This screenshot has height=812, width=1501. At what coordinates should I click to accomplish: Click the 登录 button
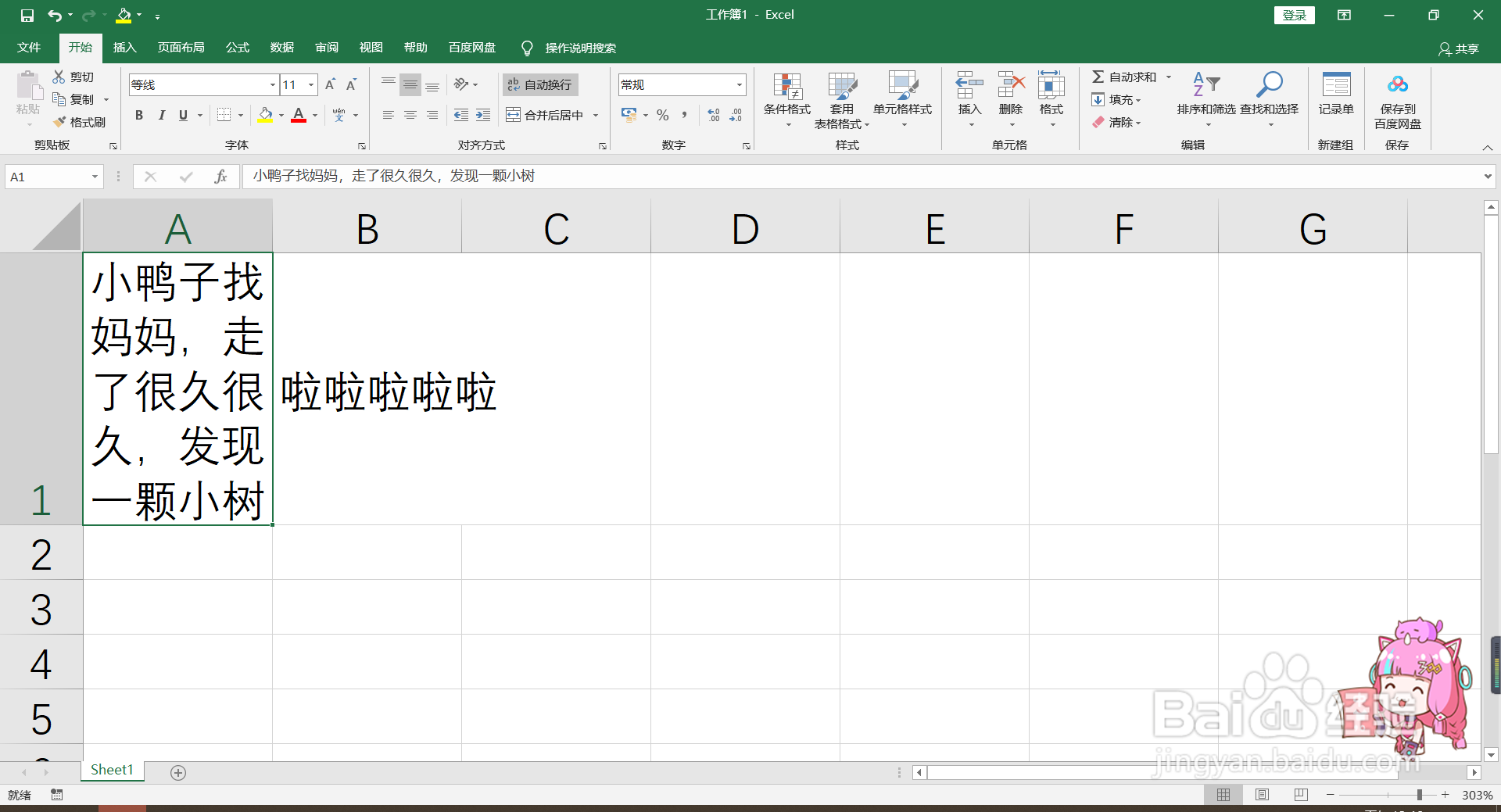click(1294, 15)
